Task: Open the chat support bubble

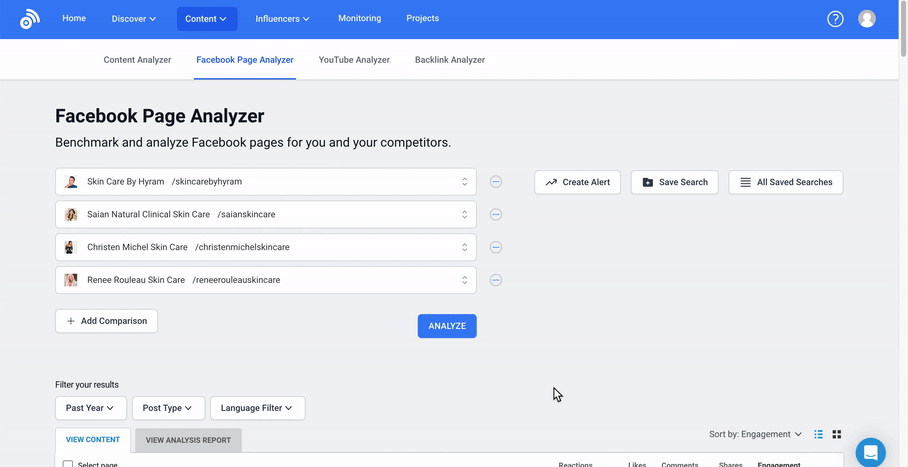Action: tap(870, 452)
